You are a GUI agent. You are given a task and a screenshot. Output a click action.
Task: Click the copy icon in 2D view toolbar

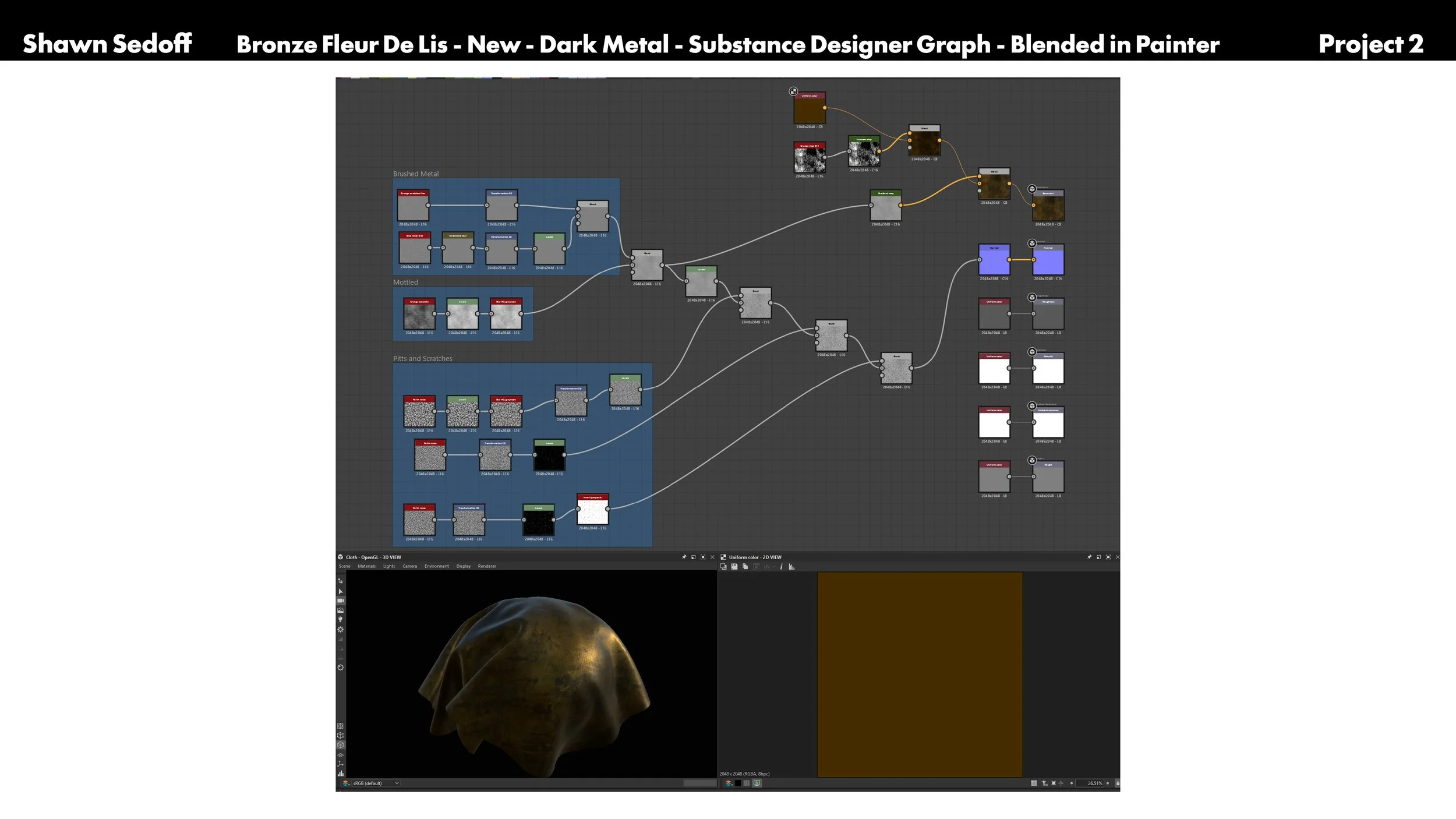point(745,567)
